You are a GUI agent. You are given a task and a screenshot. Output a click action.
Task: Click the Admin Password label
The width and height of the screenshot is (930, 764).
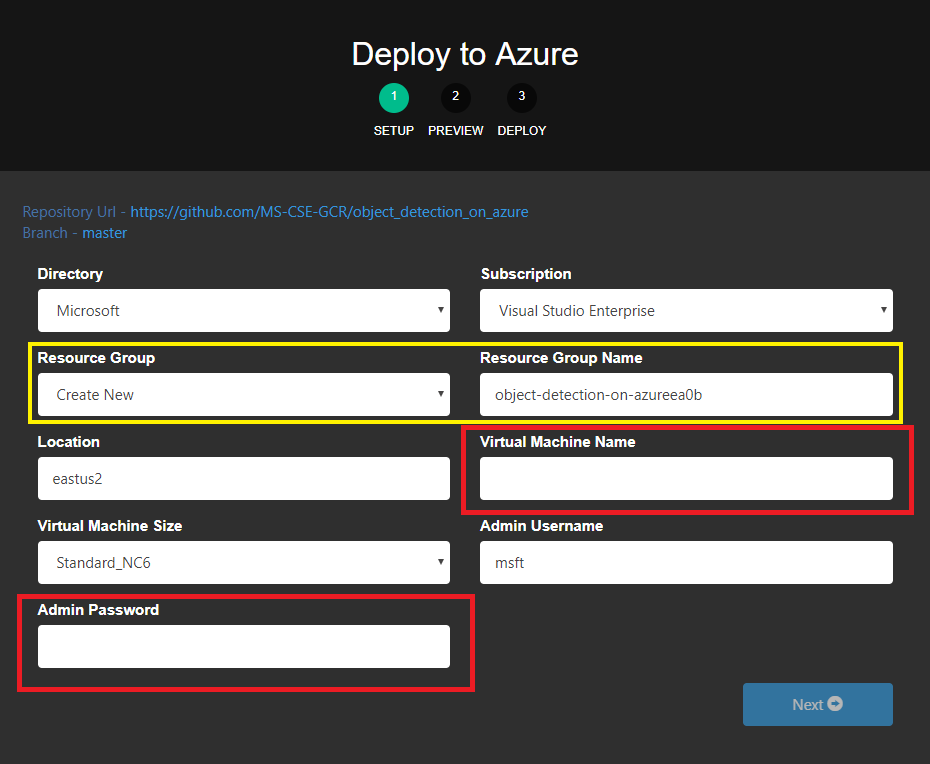[x=98, y=610]
